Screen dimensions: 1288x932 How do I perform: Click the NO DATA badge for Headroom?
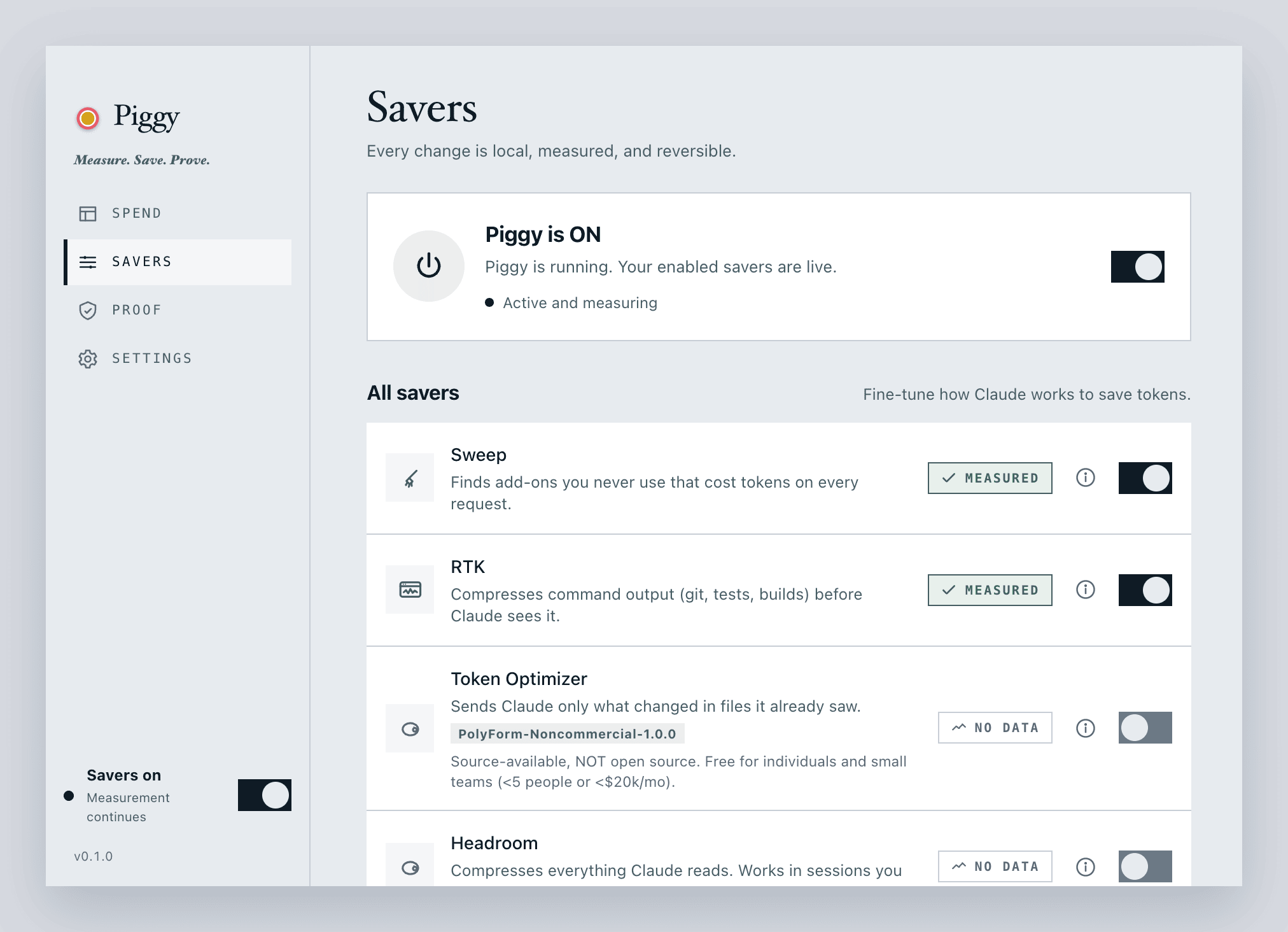click(x=995, y=866)
